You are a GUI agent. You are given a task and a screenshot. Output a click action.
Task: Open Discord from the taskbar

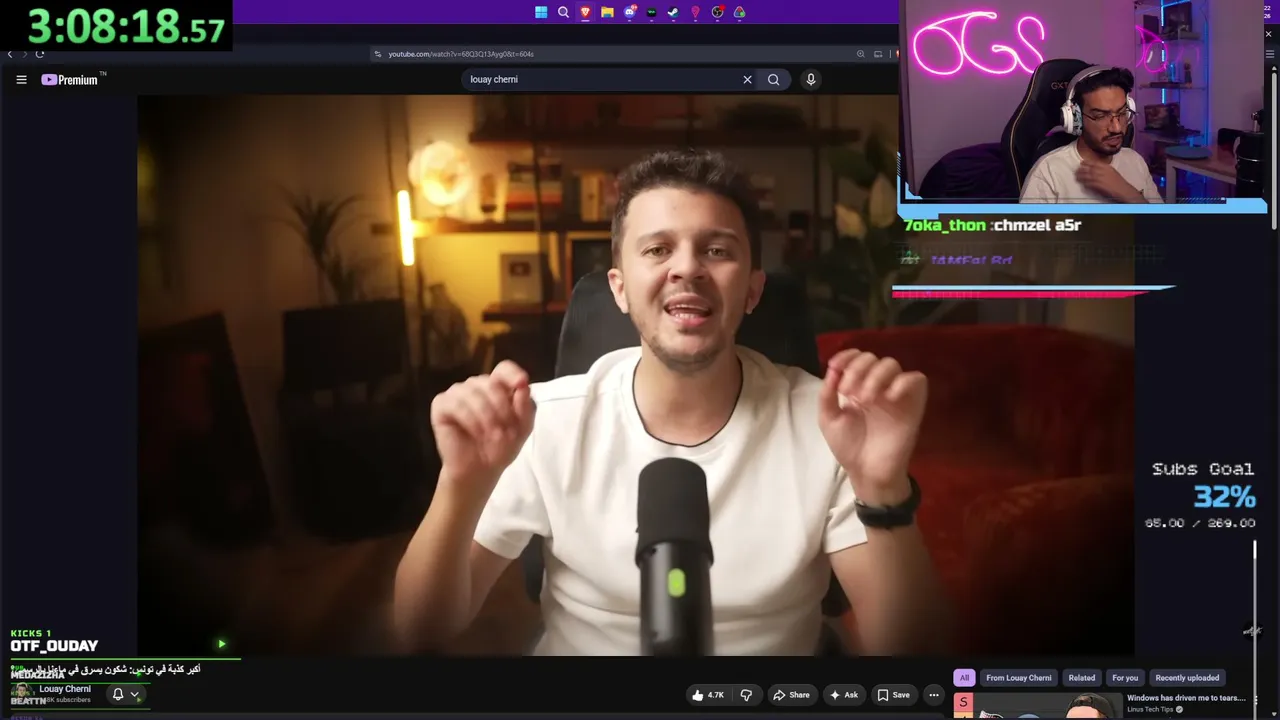629,12
